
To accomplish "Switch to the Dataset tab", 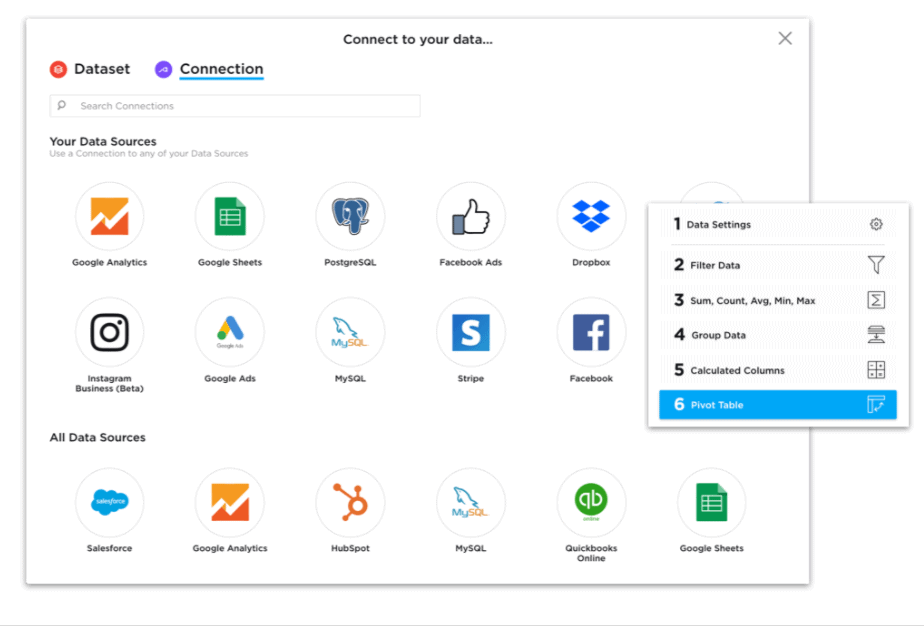I will (x=90, y=69).
